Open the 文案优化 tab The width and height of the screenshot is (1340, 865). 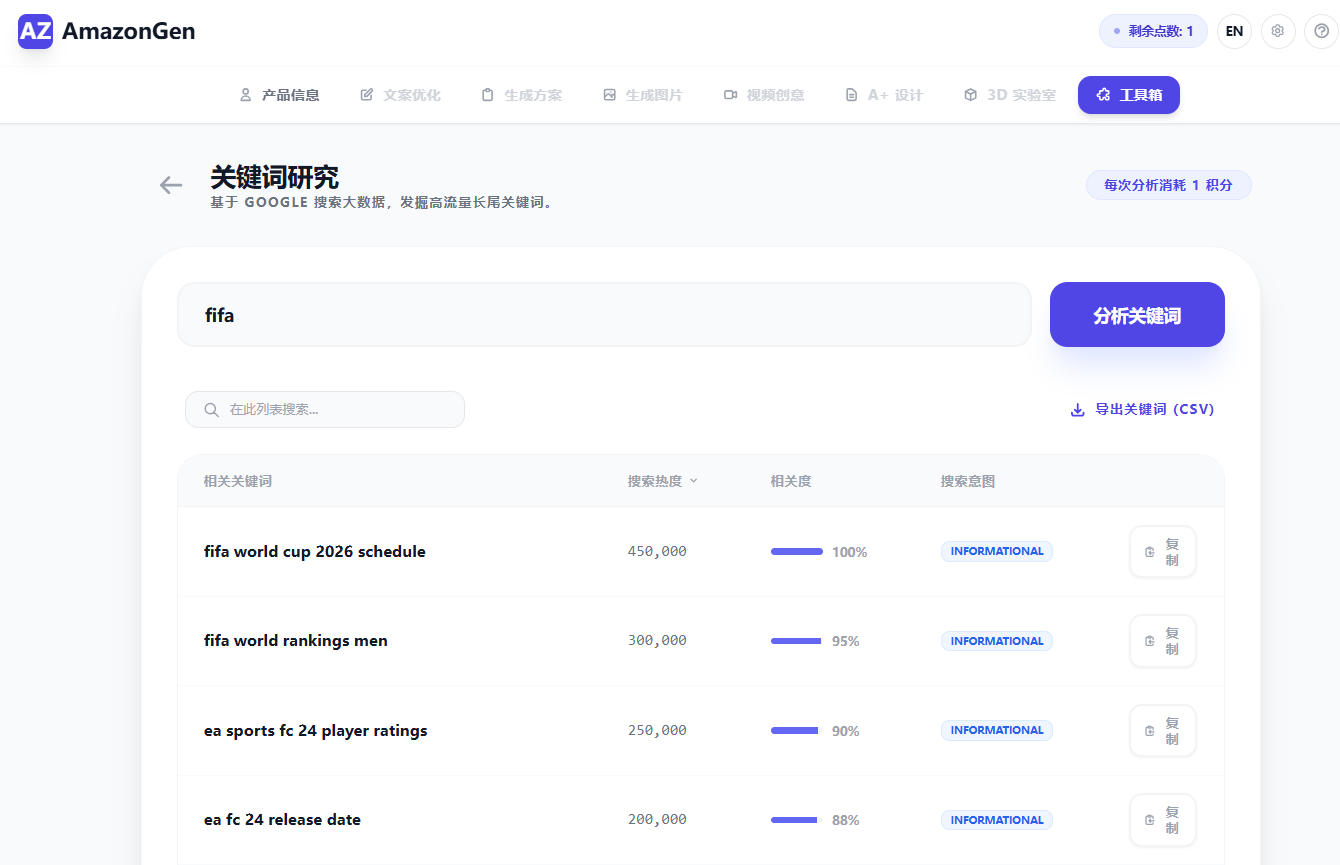point(400,95)
